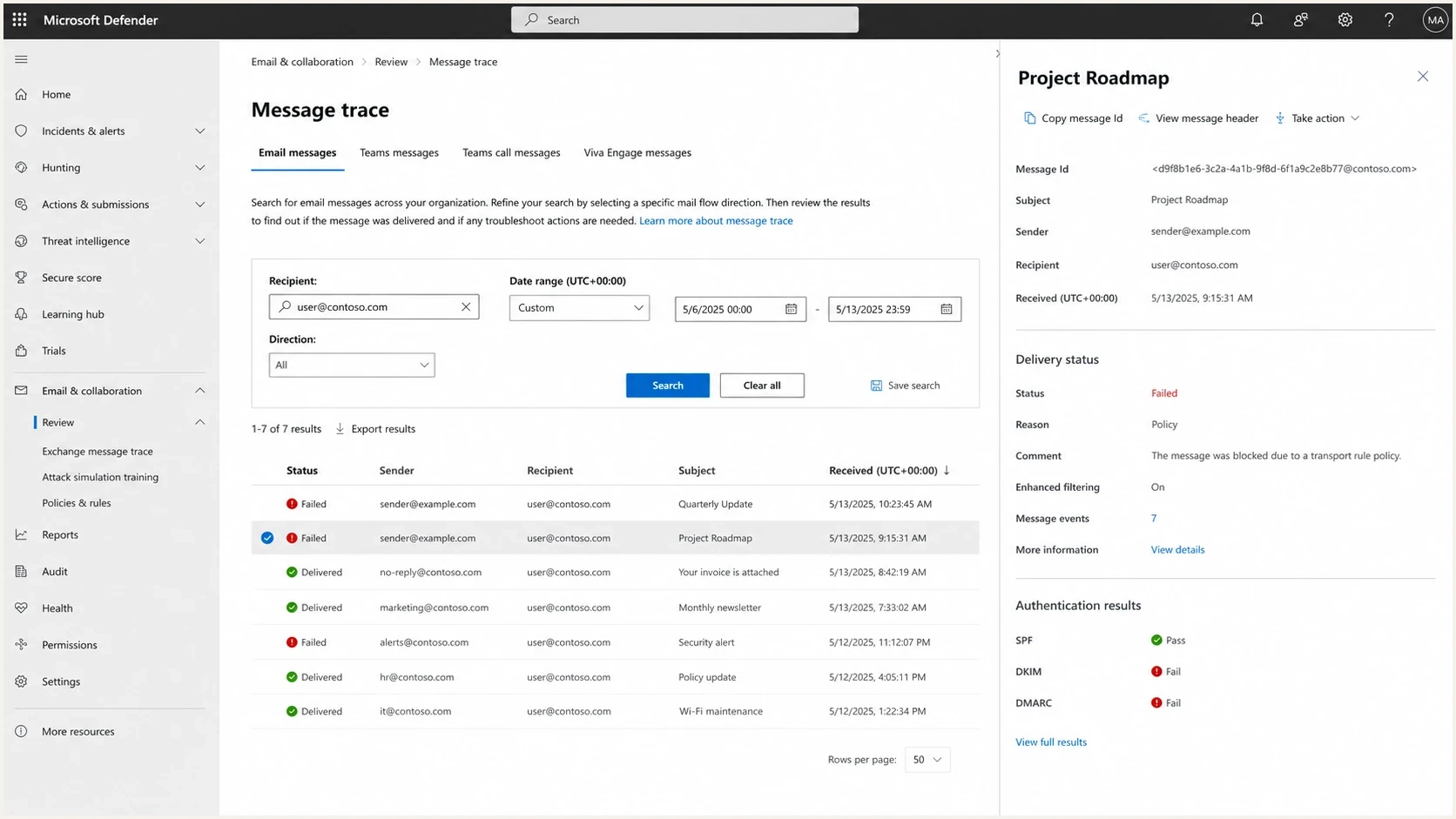Click the Recipient input field

coord(374,306)
